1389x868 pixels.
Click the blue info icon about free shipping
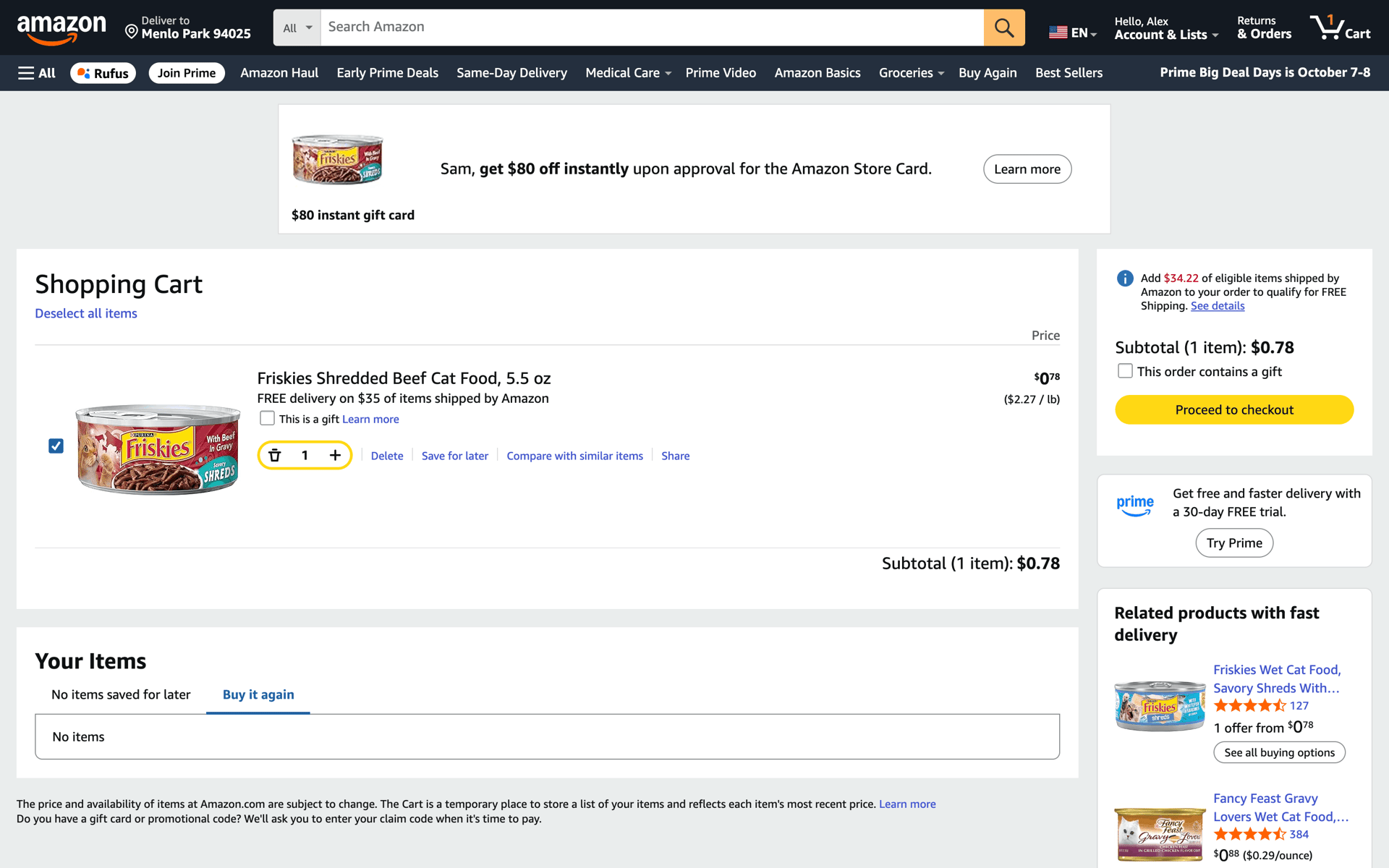tap(1125, 278)
